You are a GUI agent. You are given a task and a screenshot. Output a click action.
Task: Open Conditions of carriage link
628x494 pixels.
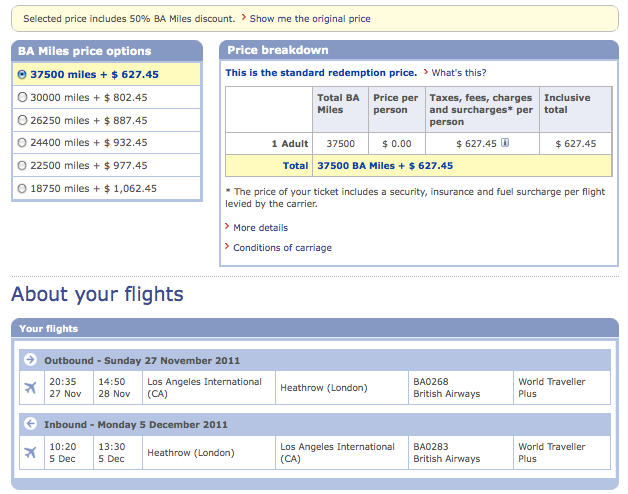(x=282, y=248)
